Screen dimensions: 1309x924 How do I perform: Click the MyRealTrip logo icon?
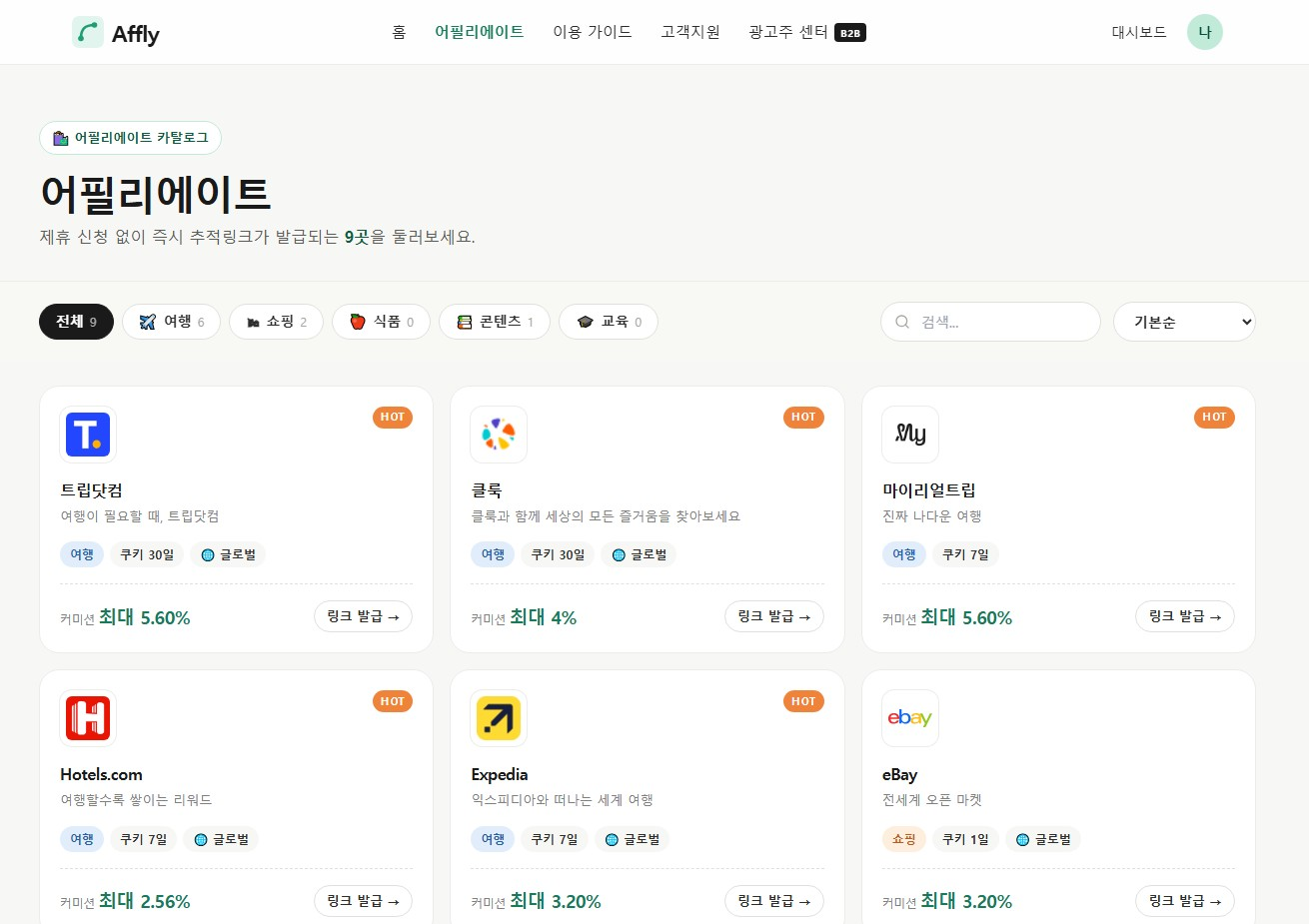pyautogui.click(x=910, y=435)
